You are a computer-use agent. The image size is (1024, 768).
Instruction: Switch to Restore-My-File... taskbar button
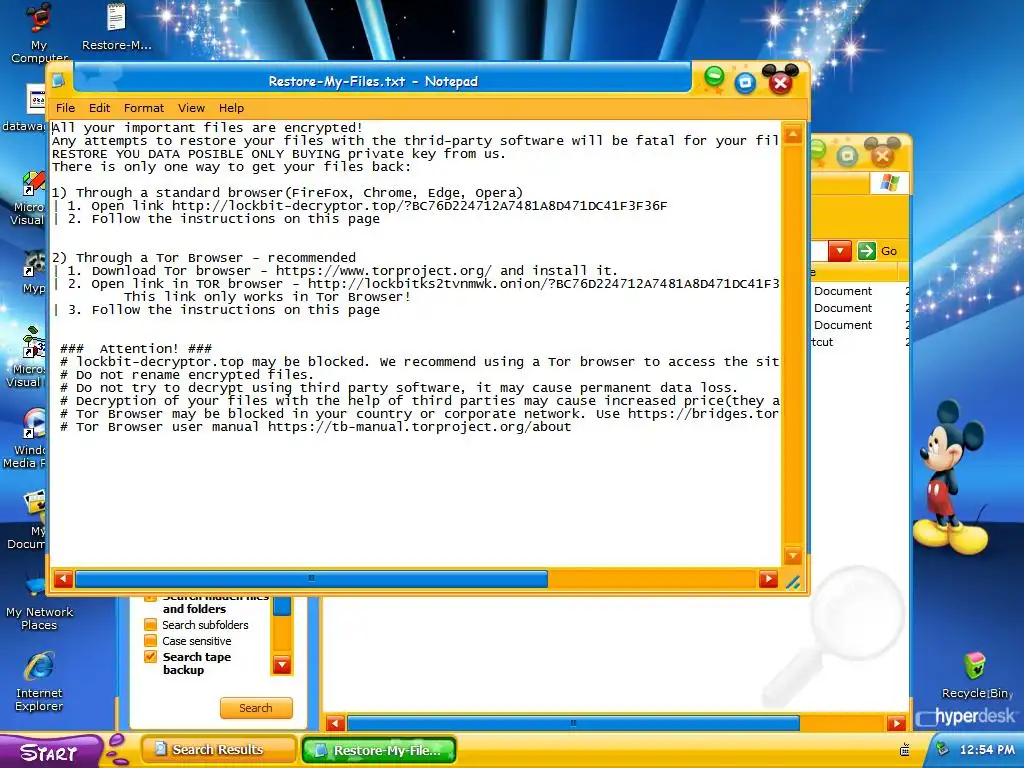pos(378,750)
